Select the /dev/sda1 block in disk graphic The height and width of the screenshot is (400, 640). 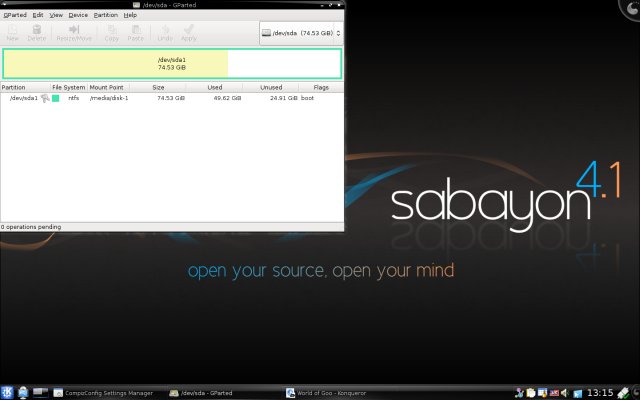click(172, 64)
